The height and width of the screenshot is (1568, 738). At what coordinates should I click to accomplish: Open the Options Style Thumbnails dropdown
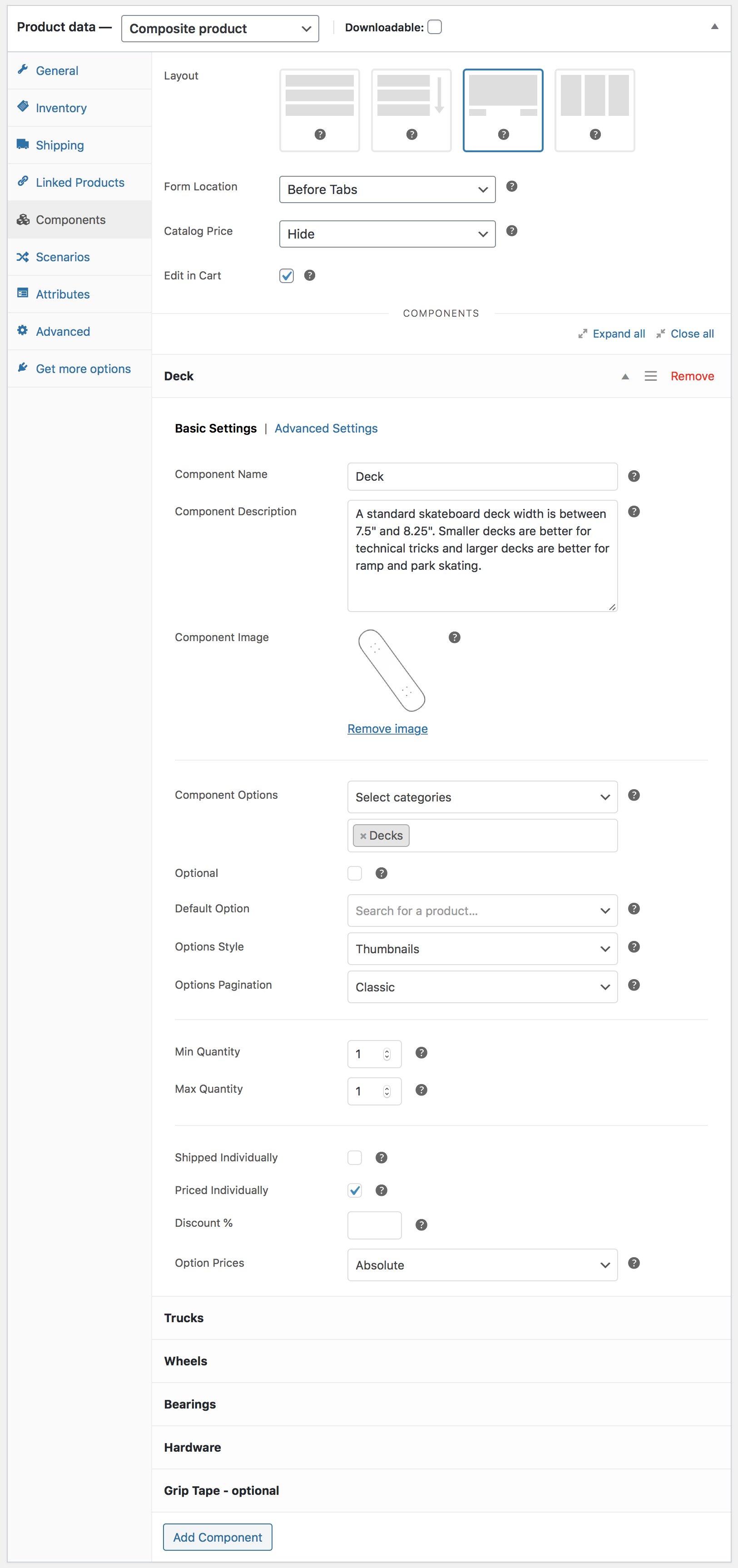[x=482, y=948]
